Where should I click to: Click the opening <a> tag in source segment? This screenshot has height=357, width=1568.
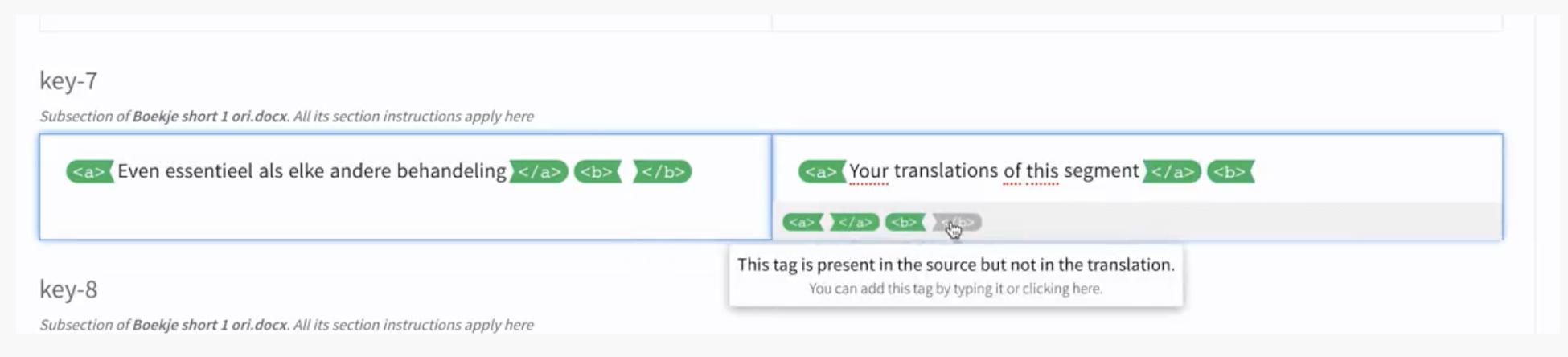pyautogui.click(x=89, y=171)
